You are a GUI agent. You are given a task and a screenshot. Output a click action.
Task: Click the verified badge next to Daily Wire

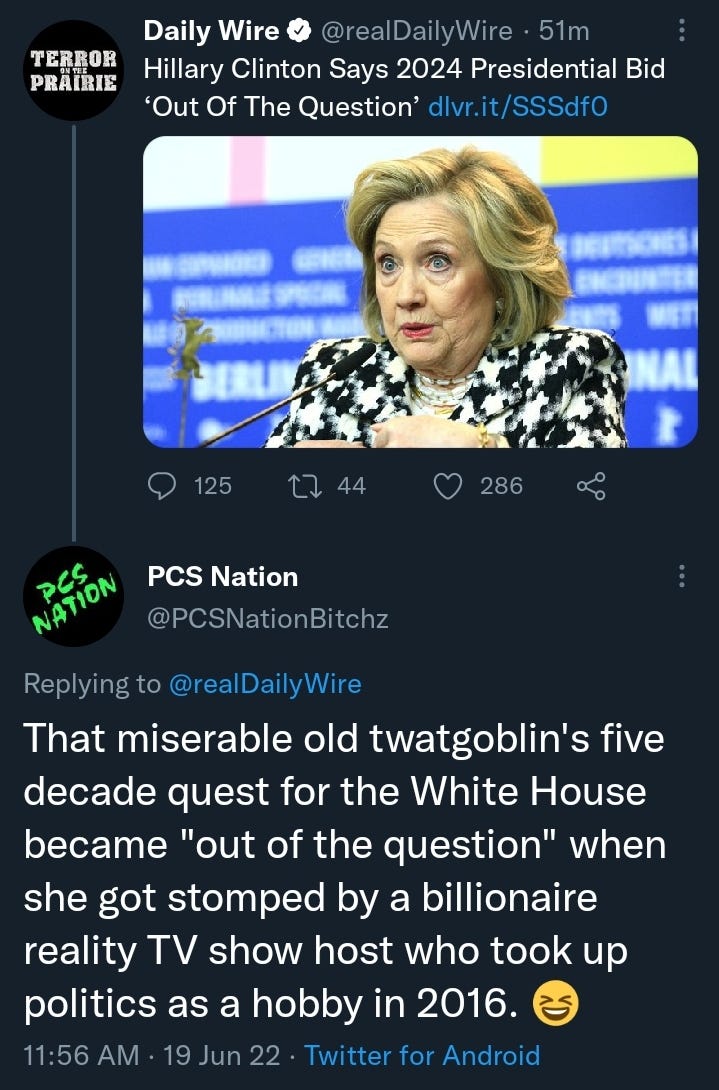(x=299, y=31)
